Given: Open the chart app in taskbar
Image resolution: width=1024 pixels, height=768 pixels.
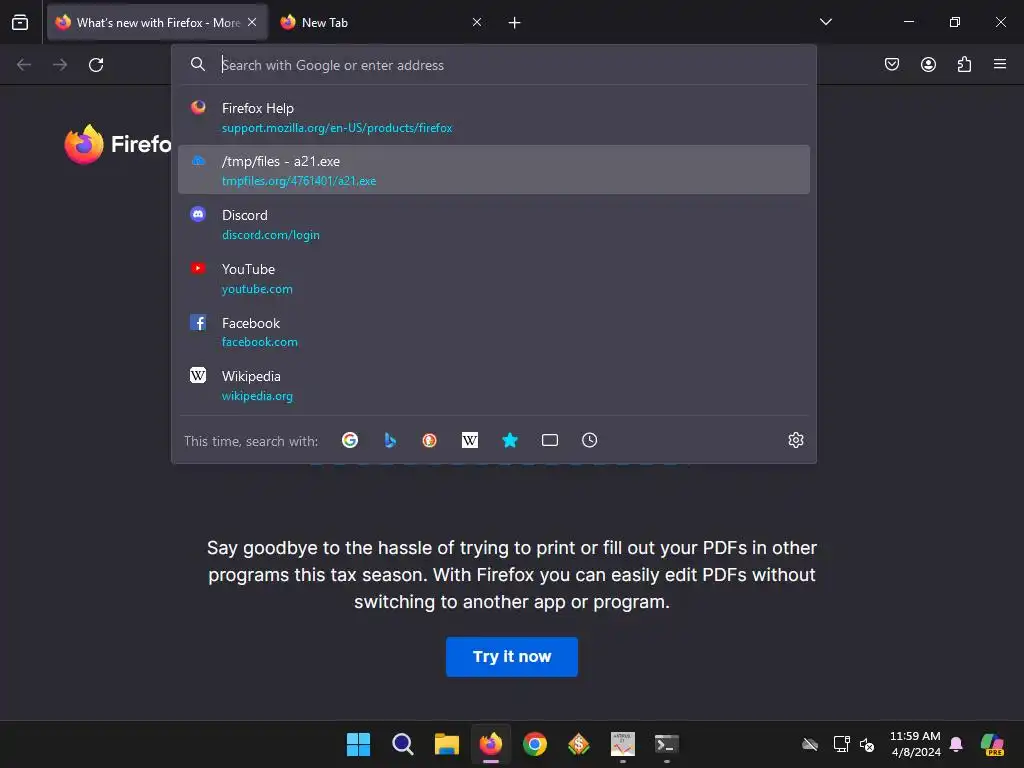Looking at the screenshot, I should (x=623, y=744).
